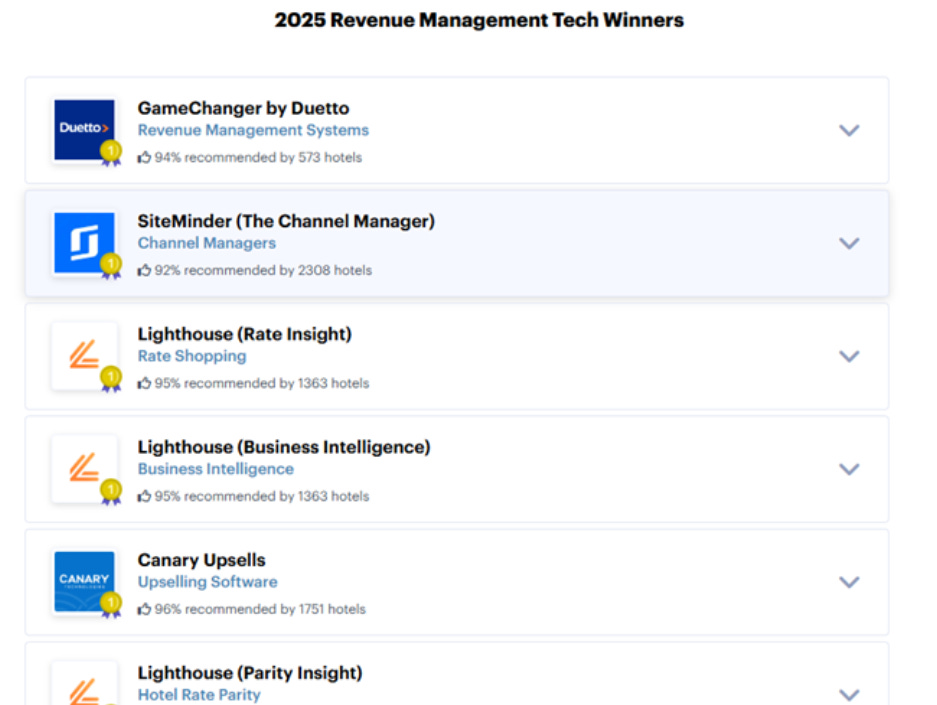The width and height of the screenshot is (937, 705).
Task: Expand the Lighthouse Business Intelligence card
Action: click(x=849, y=469)
